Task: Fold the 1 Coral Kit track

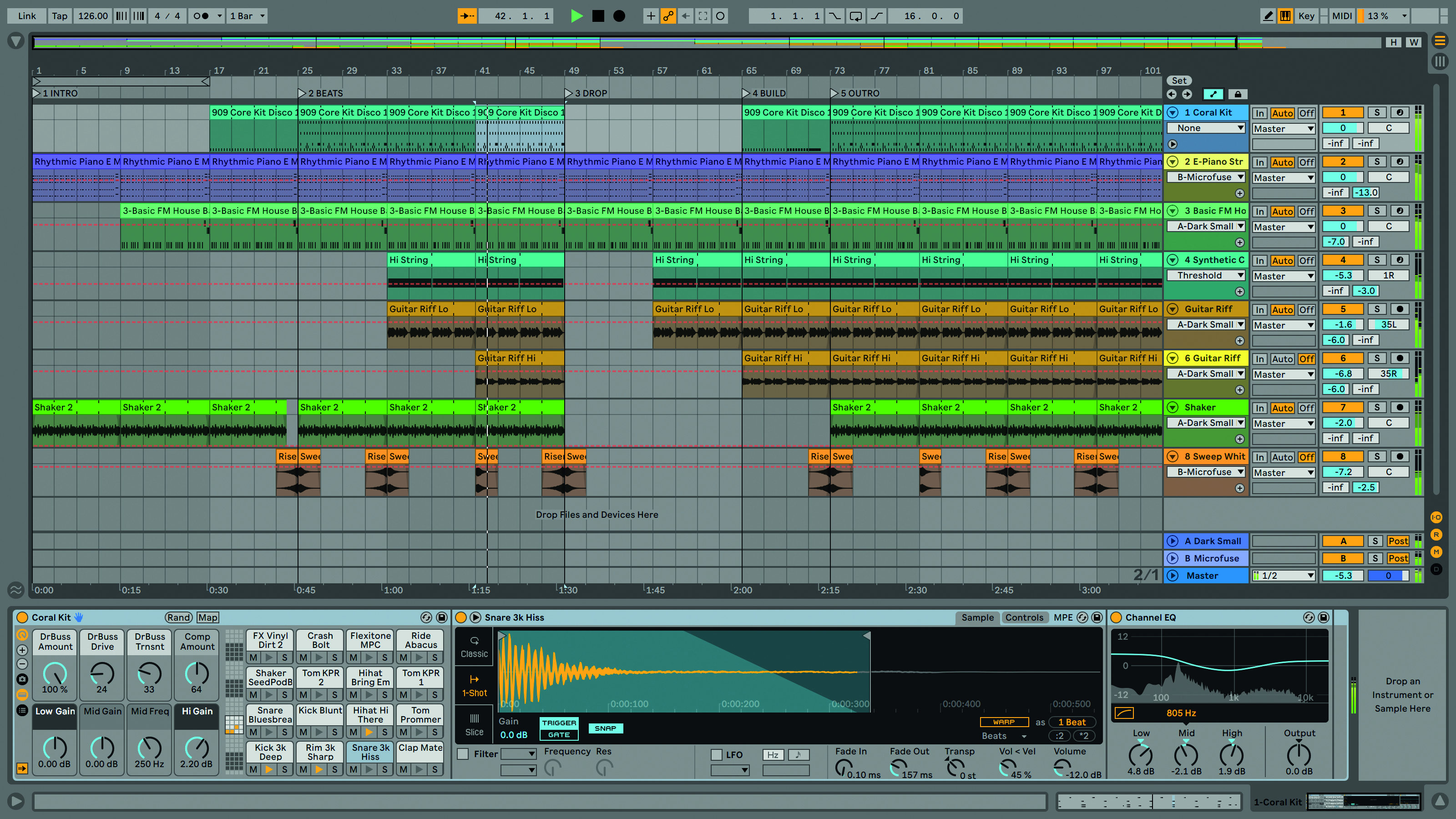Action: [1173, 112]
